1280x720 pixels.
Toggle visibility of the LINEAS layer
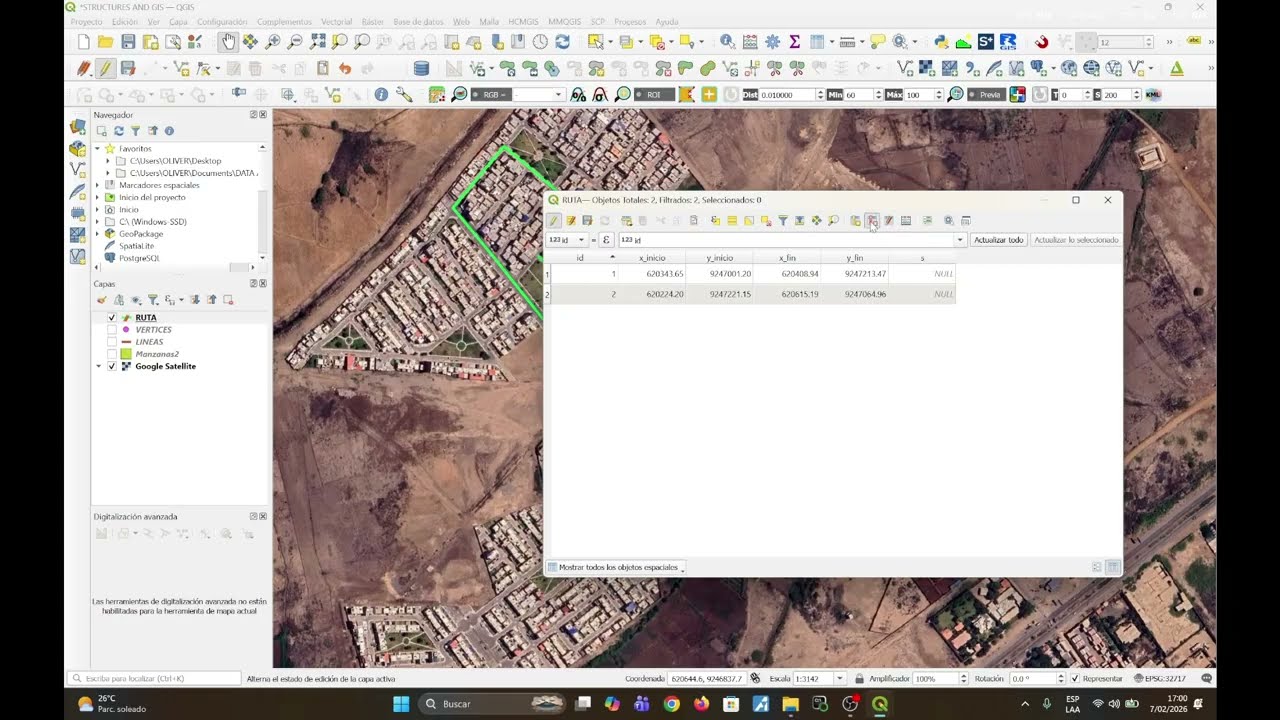(112, 342)
